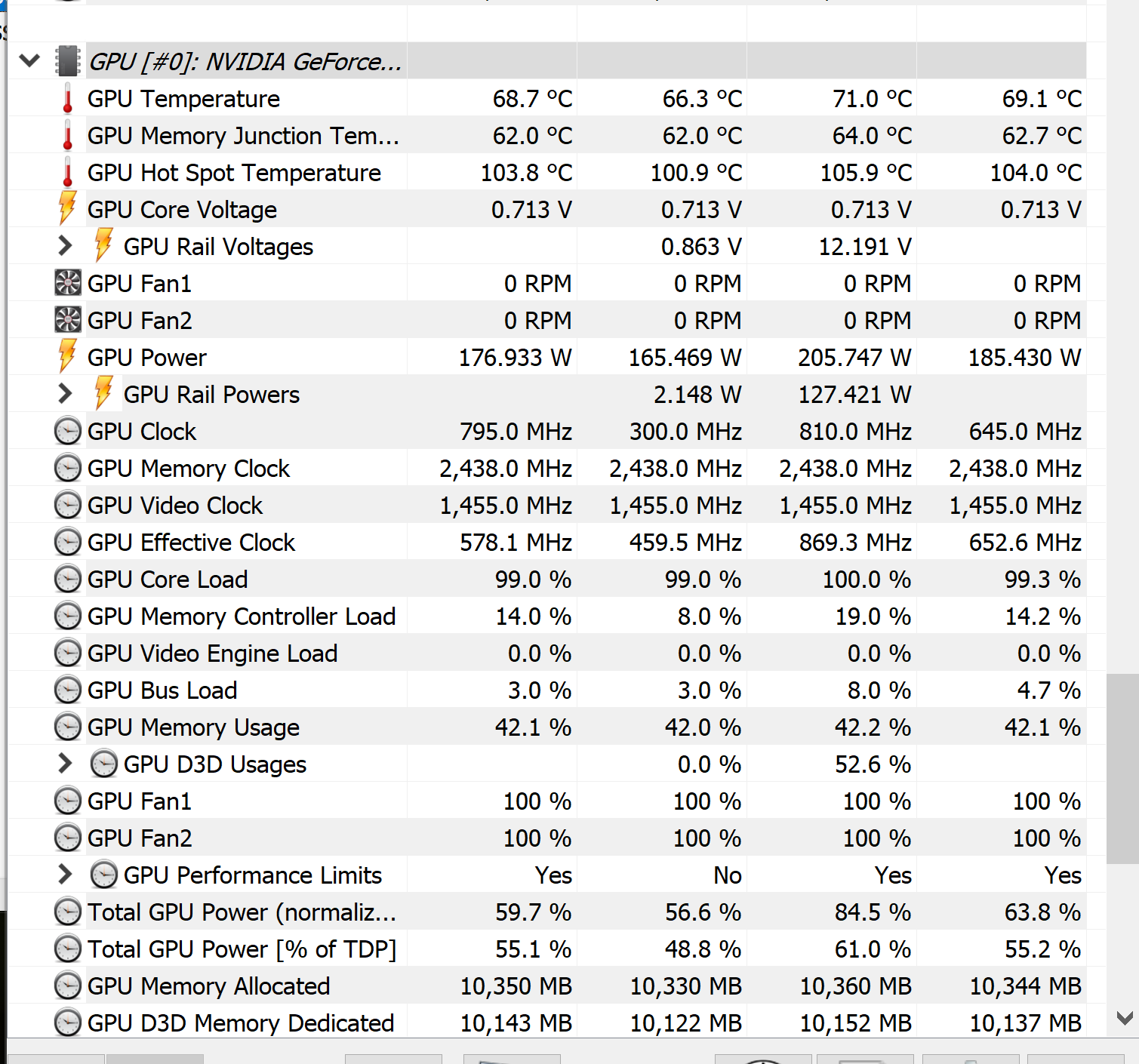Click the lightning bolt icon next to GPU Power
Image resolution: width=1139 pixels, height=1064 pixels.
click(x=68, y=356)
